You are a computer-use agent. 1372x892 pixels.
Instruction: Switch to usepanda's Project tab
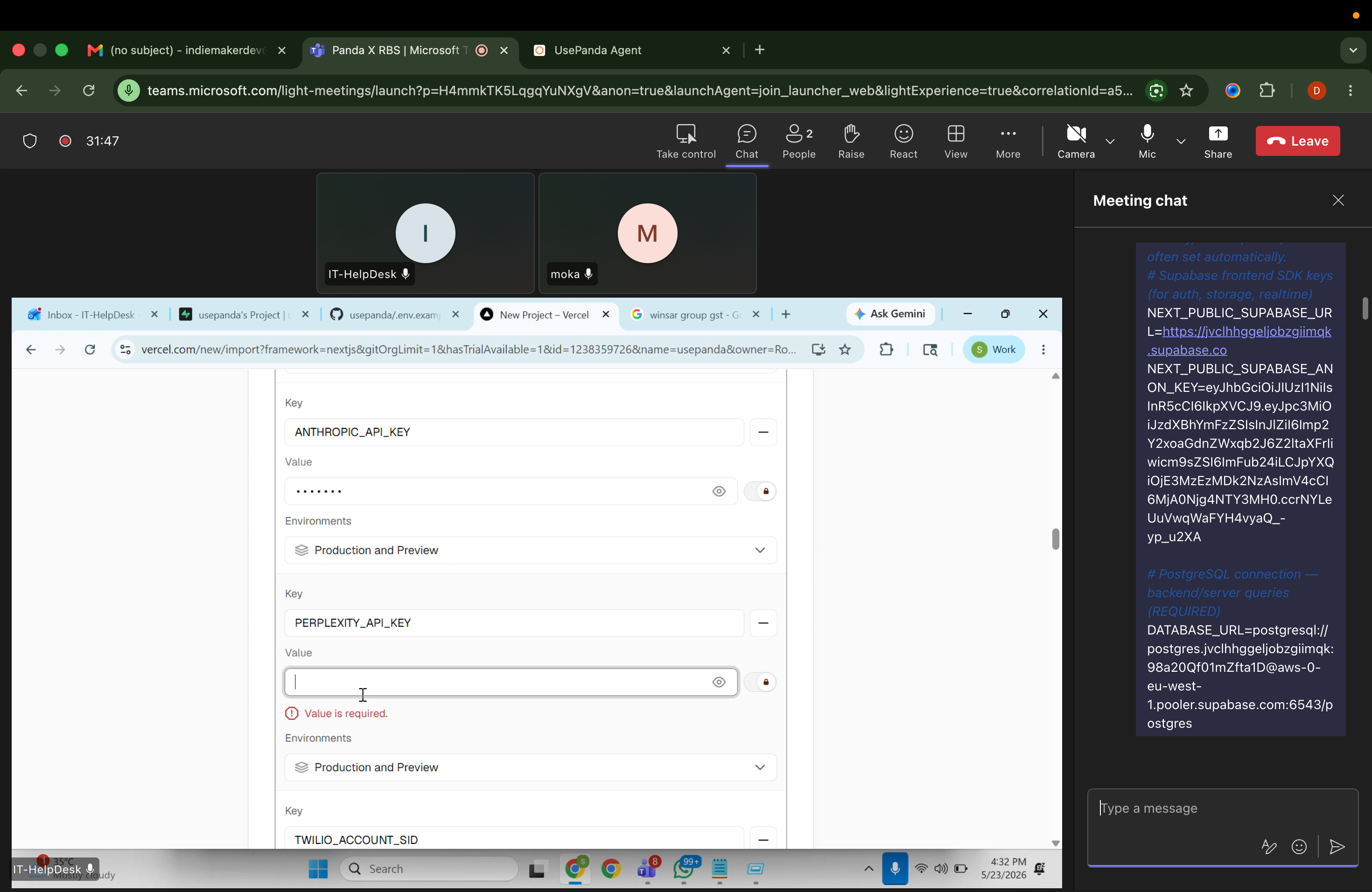tap(245, 314)
